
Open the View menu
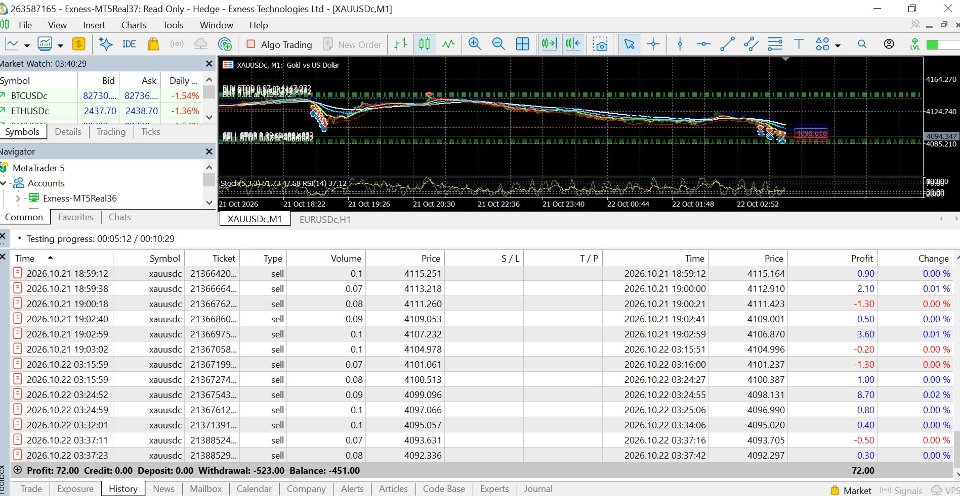(x=57, y=25)
